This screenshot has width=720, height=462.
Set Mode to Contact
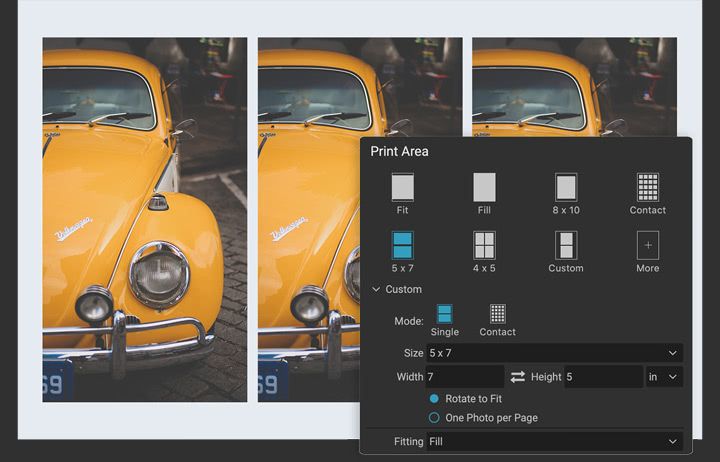pos(497,320)
